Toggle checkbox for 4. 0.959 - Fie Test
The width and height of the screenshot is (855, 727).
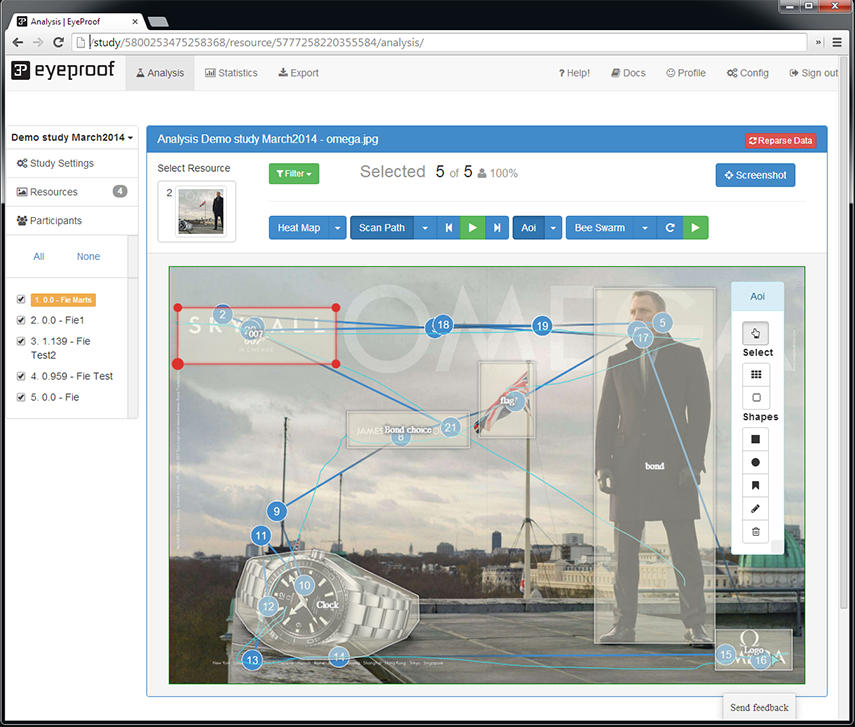(21, 376)
